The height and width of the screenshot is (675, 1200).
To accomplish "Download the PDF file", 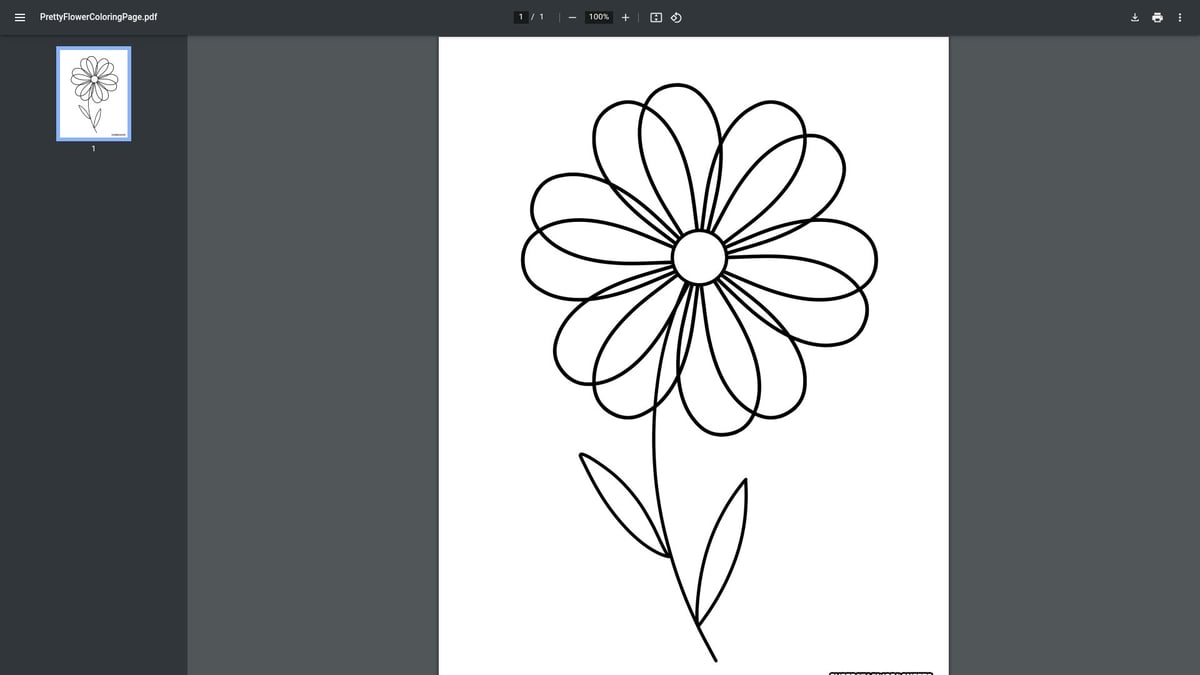I will (x=1133, y=17).
